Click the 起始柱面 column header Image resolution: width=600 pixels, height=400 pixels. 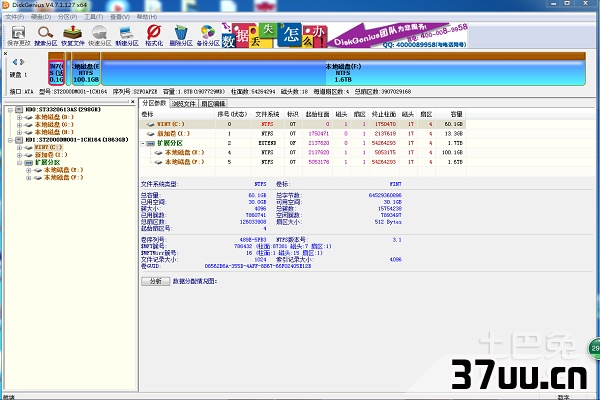[317, 114]
